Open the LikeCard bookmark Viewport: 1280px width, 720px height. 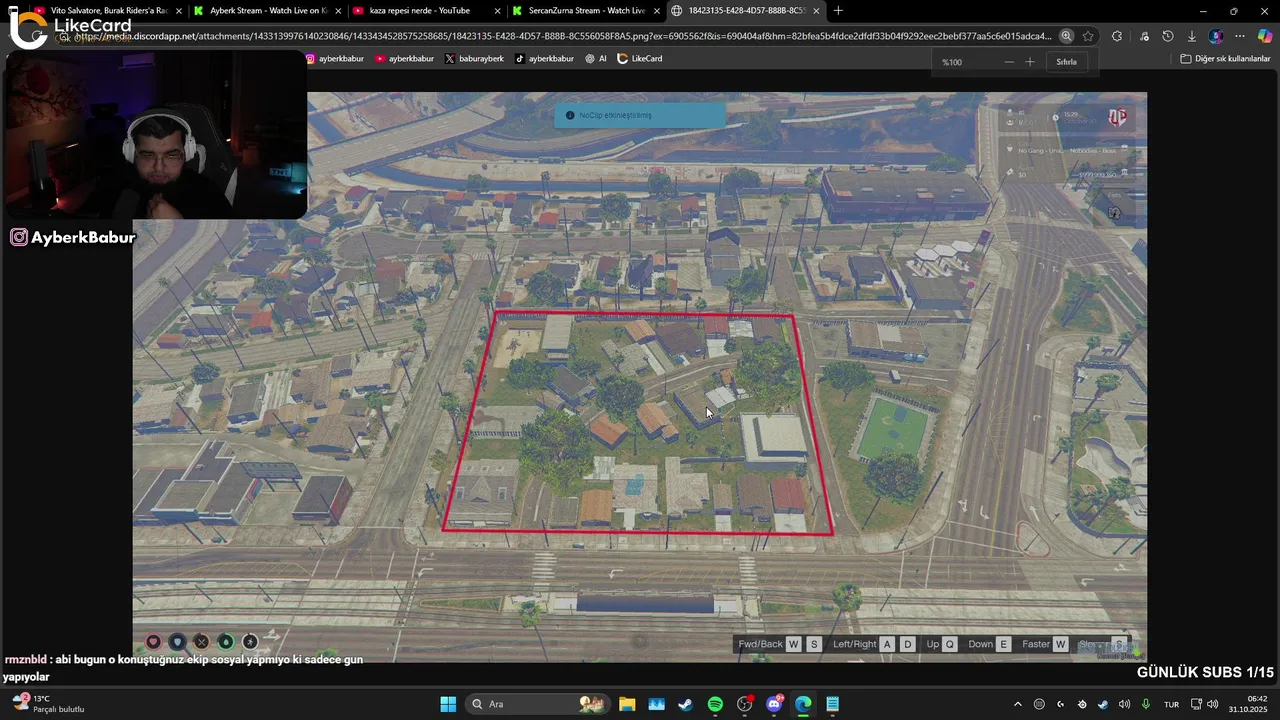coord(640,59)
